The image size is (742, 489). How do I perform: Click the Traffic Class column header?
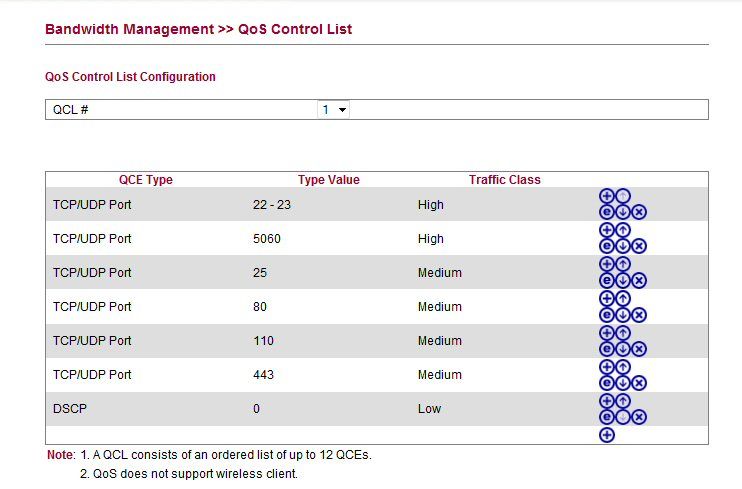click(504, 180)
